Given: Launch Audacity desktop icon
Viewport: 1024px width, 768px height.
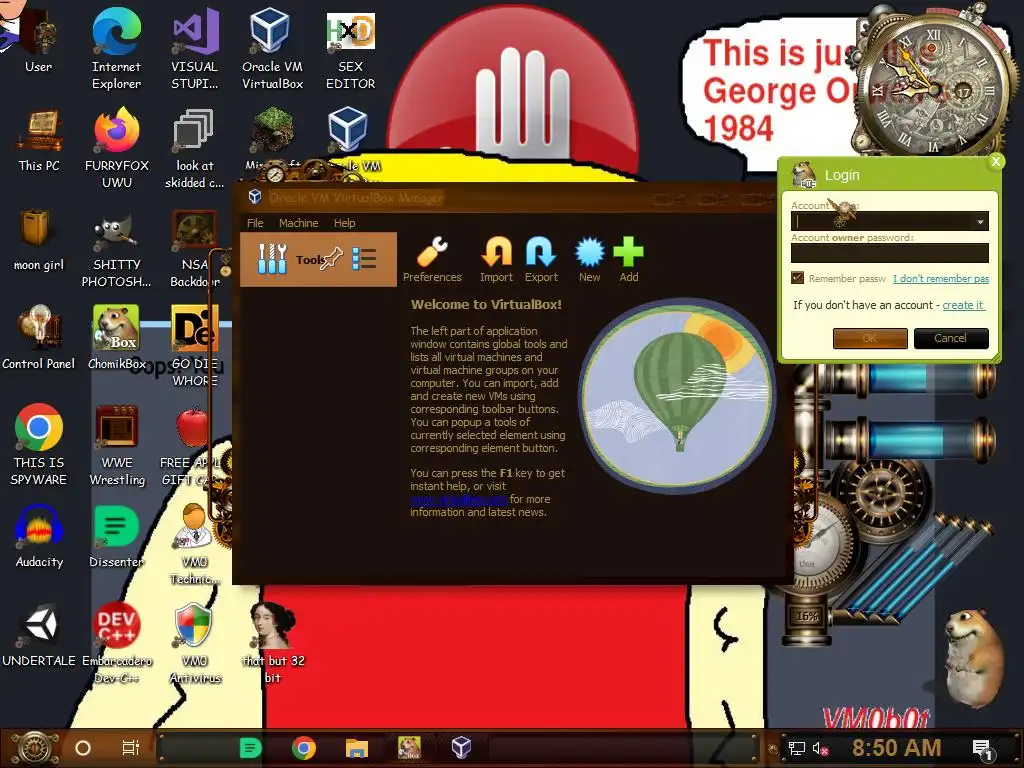Looking at the screenshot, I should (39, 537).
